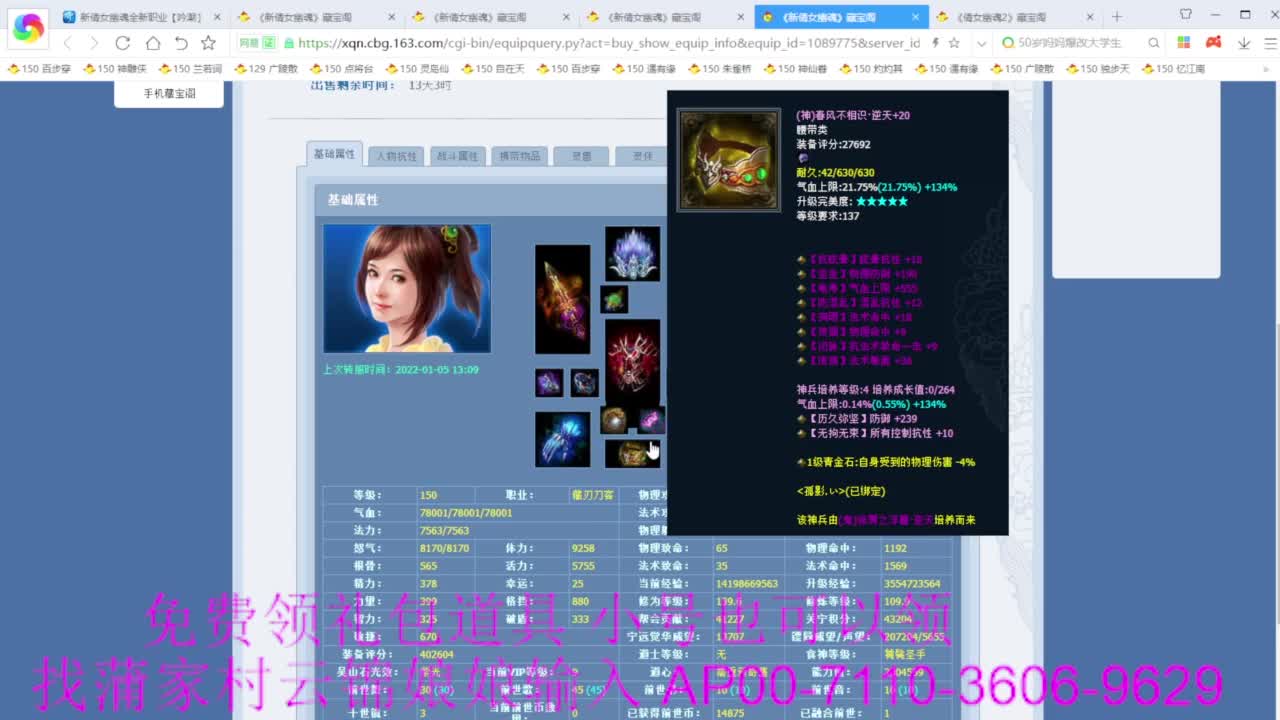Click the 手机藏宝阁 button
This screenshot has height=720, width=1280.
pos(169,93)
